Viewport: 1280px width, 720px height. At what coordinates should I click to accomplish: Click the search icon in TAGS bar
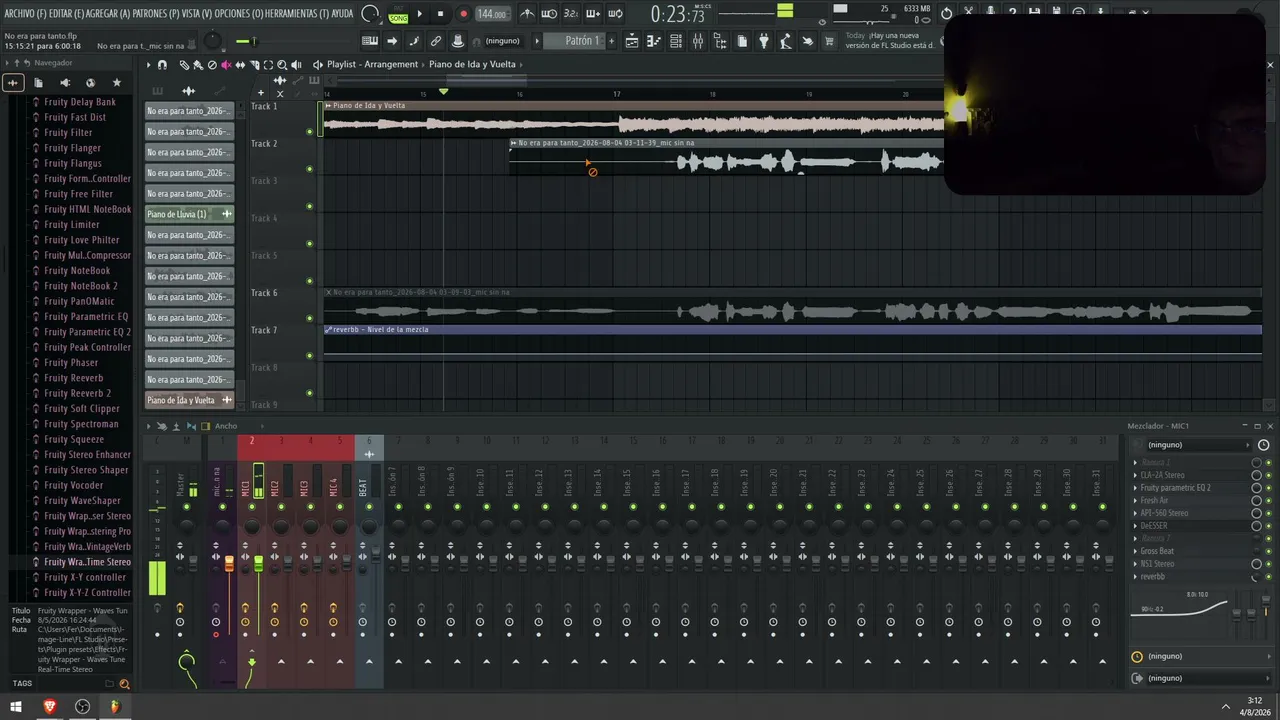pos(124,684)
